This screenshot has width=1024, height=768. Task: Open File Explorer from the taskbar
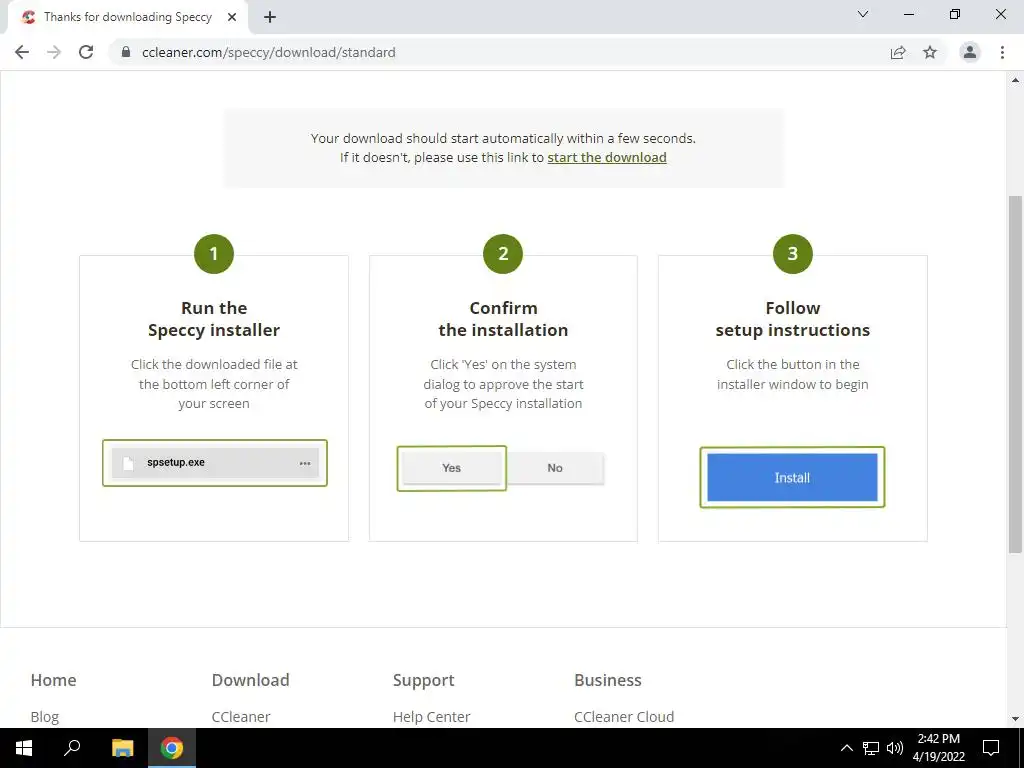click(122, 748)
